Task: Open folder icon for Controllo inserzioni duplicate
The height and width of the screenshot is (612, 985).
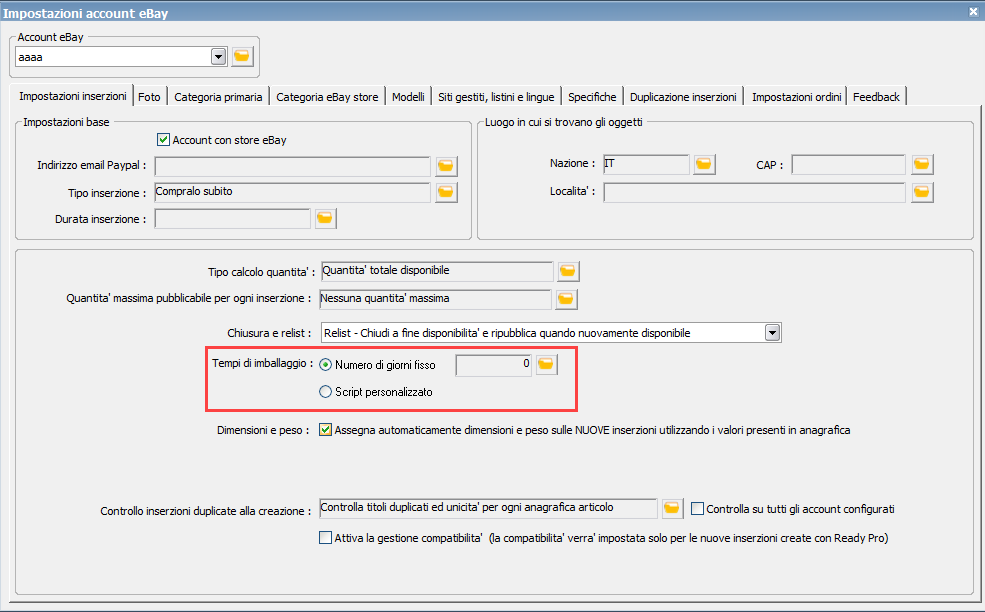Action: (x=672, y=508)
